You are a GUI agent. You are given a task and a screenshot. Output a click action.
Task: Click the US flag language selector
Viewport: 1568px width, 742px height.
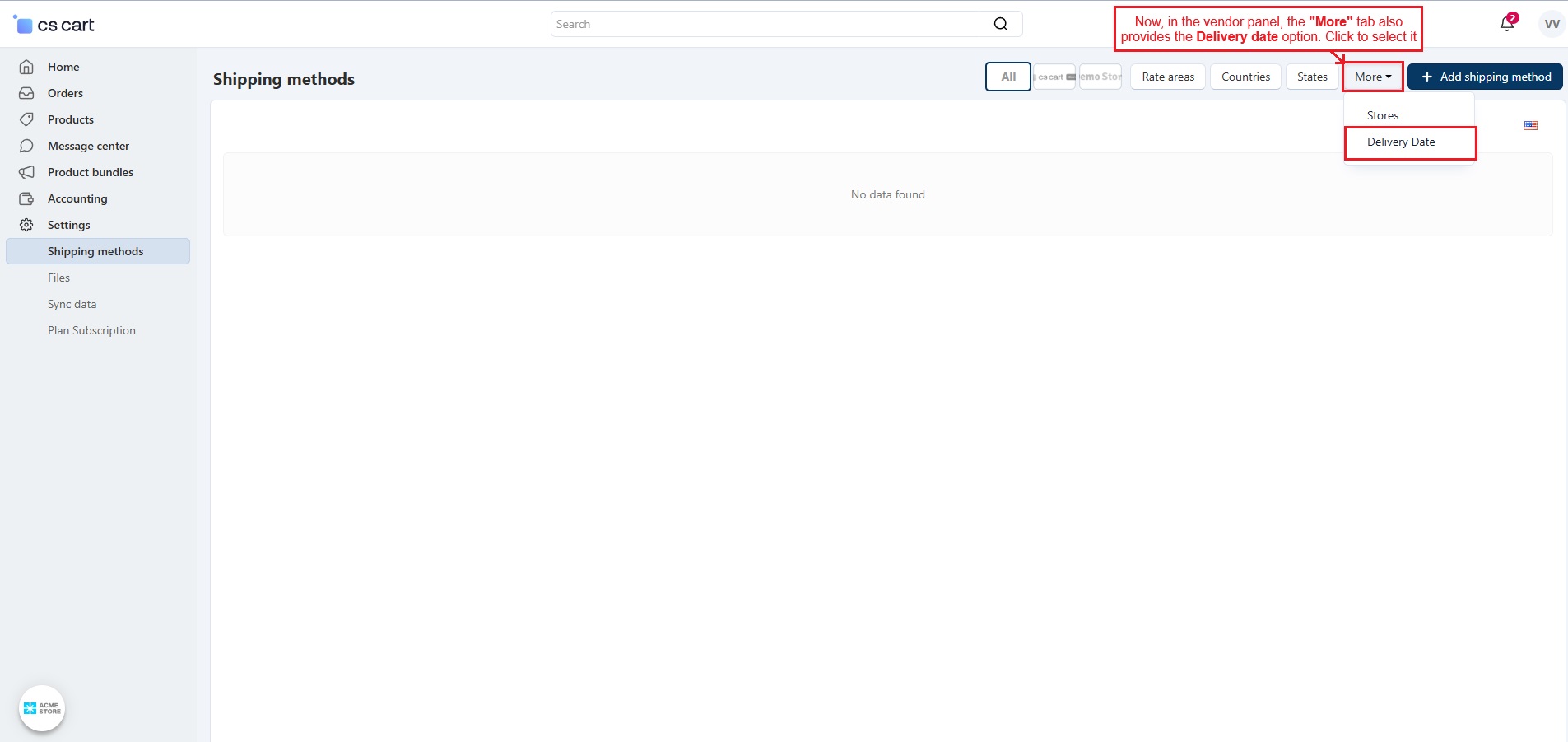point(1530,126)
